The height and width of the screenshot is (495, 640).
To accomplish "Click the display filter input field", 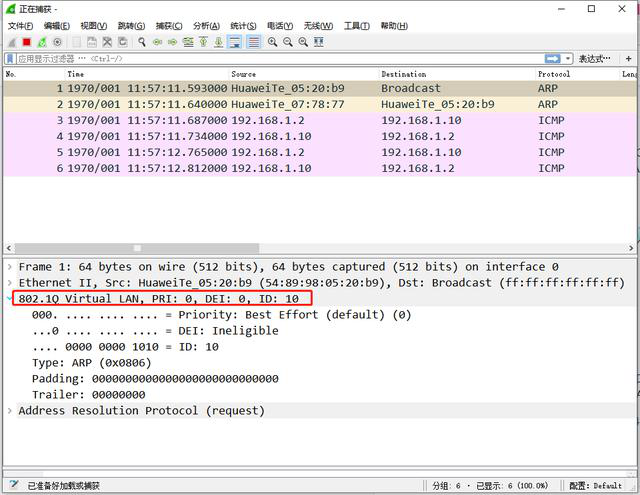I will [280, 59].
